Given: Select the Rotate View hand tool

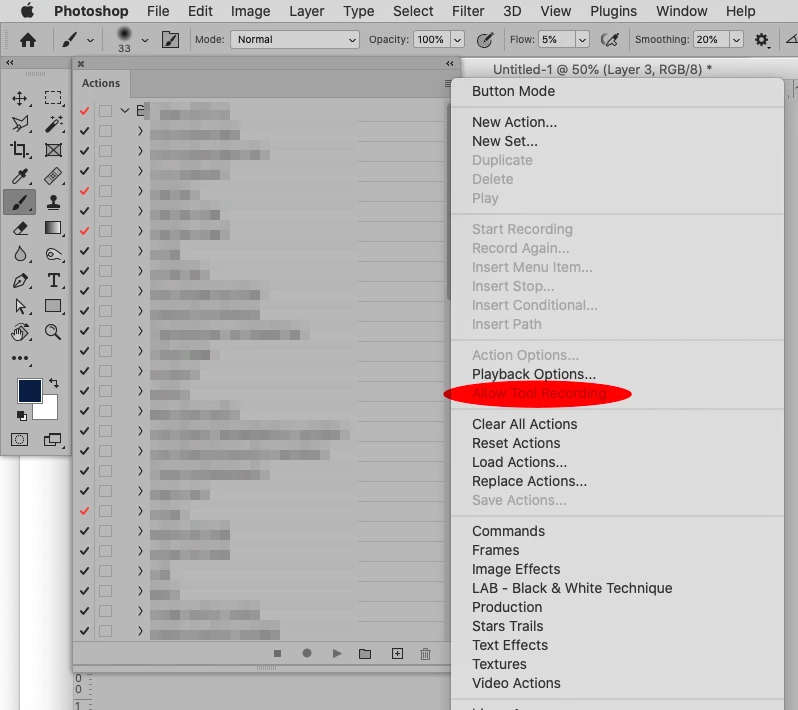Looking at the screenshot, I should coord(20,332).
